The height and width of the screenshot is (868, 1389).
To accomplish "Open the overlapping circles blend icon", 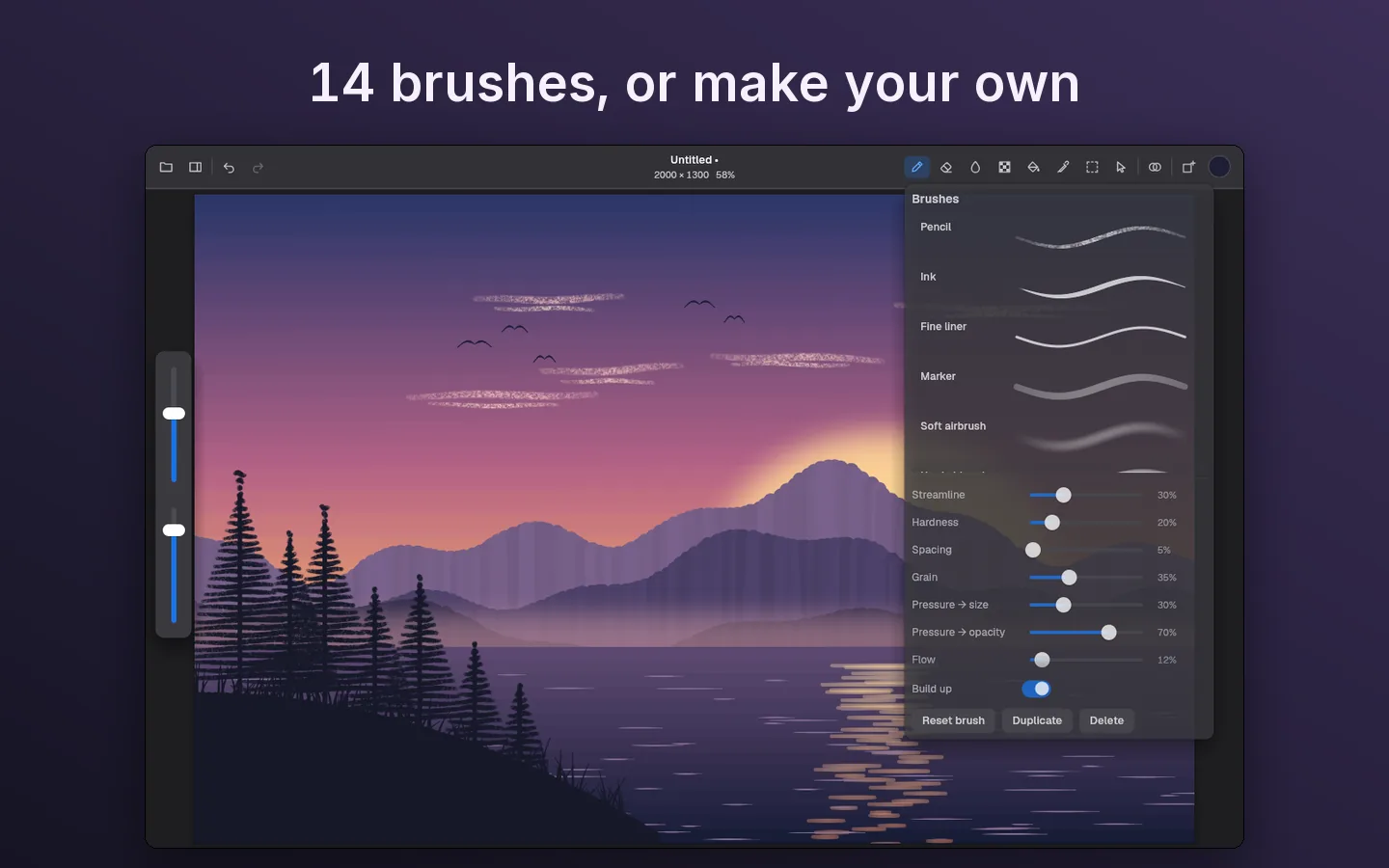I will pyautogui.click(x=1155, y=167).
